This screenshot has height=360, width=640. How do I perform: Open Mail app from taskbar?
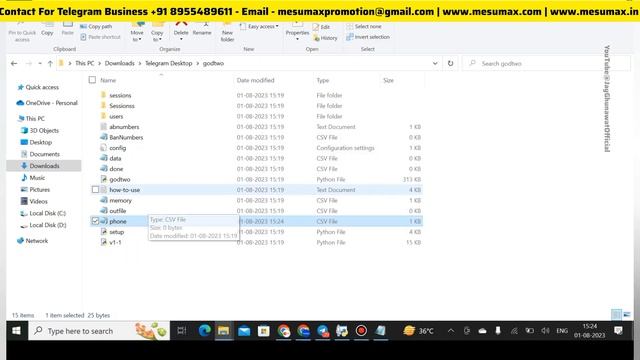[244, 331]
